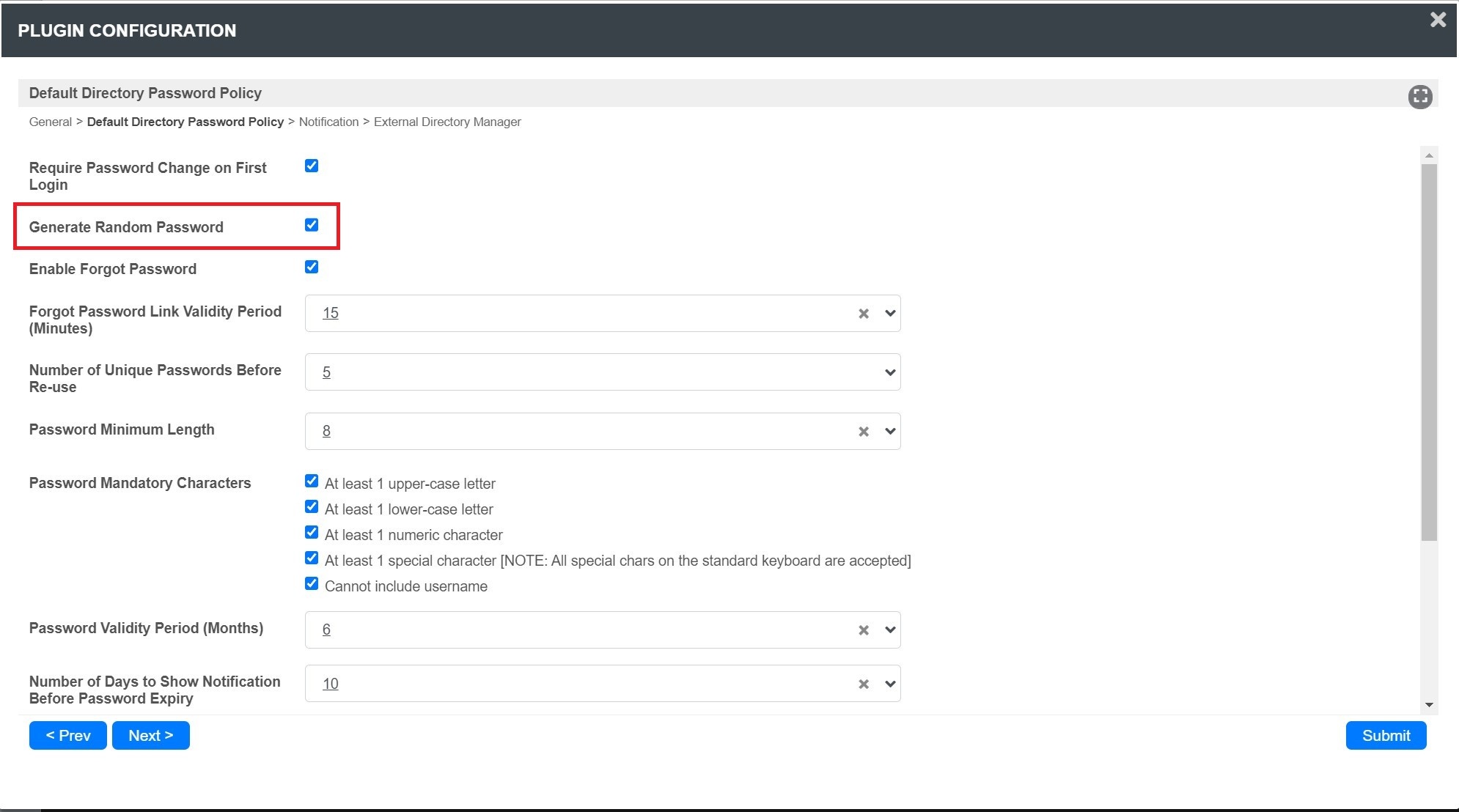The height and width of the screenshot is (812, 1459).
Task: Click the Next button
Action: (x=150, y=735)
